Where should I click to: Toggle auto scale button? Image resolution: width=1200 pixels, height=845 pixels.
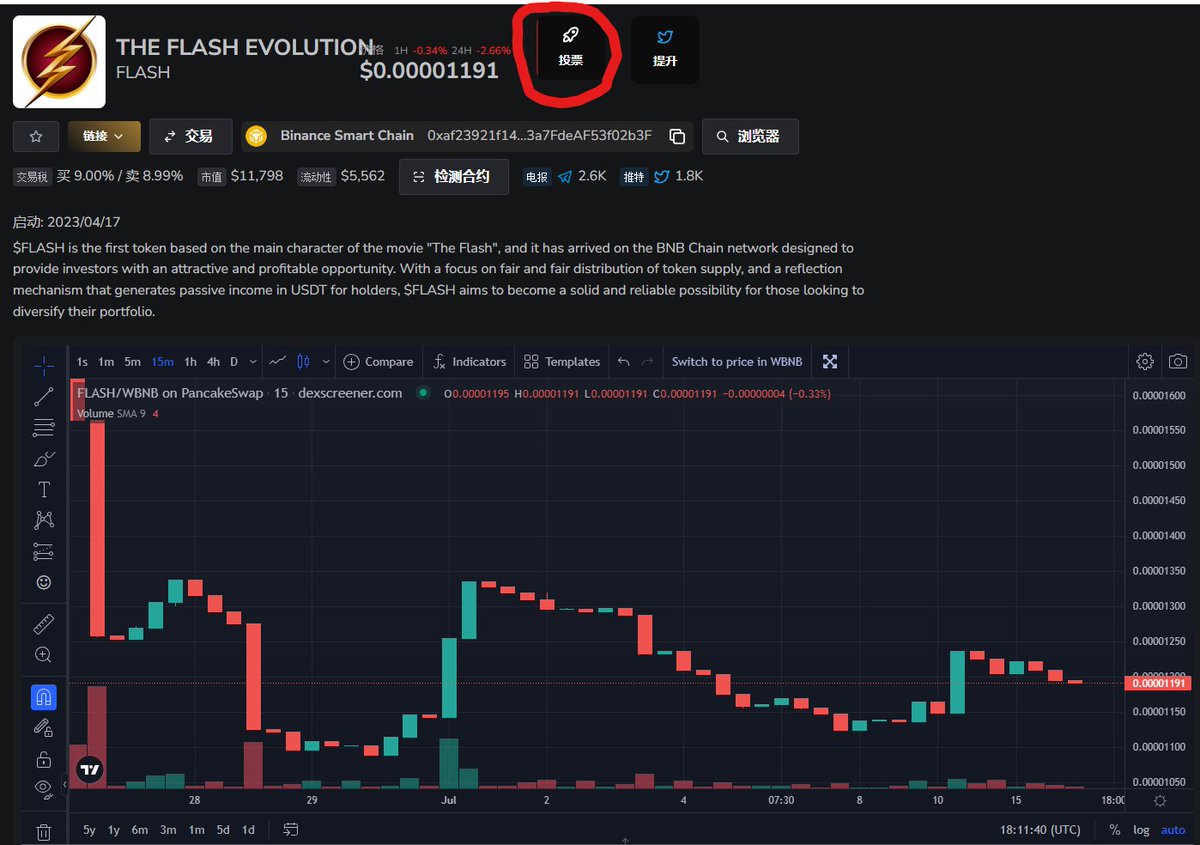(1172, 830)
